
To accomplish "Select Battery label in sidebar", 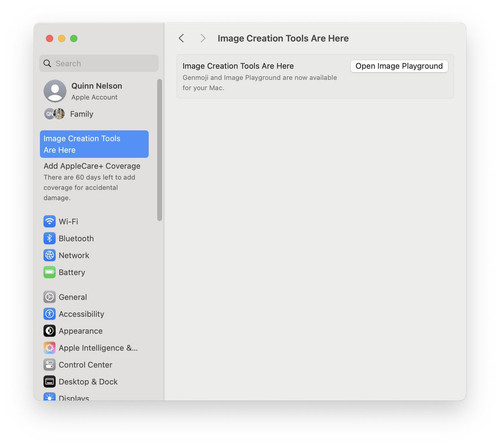I will click(x=72, y=272).
